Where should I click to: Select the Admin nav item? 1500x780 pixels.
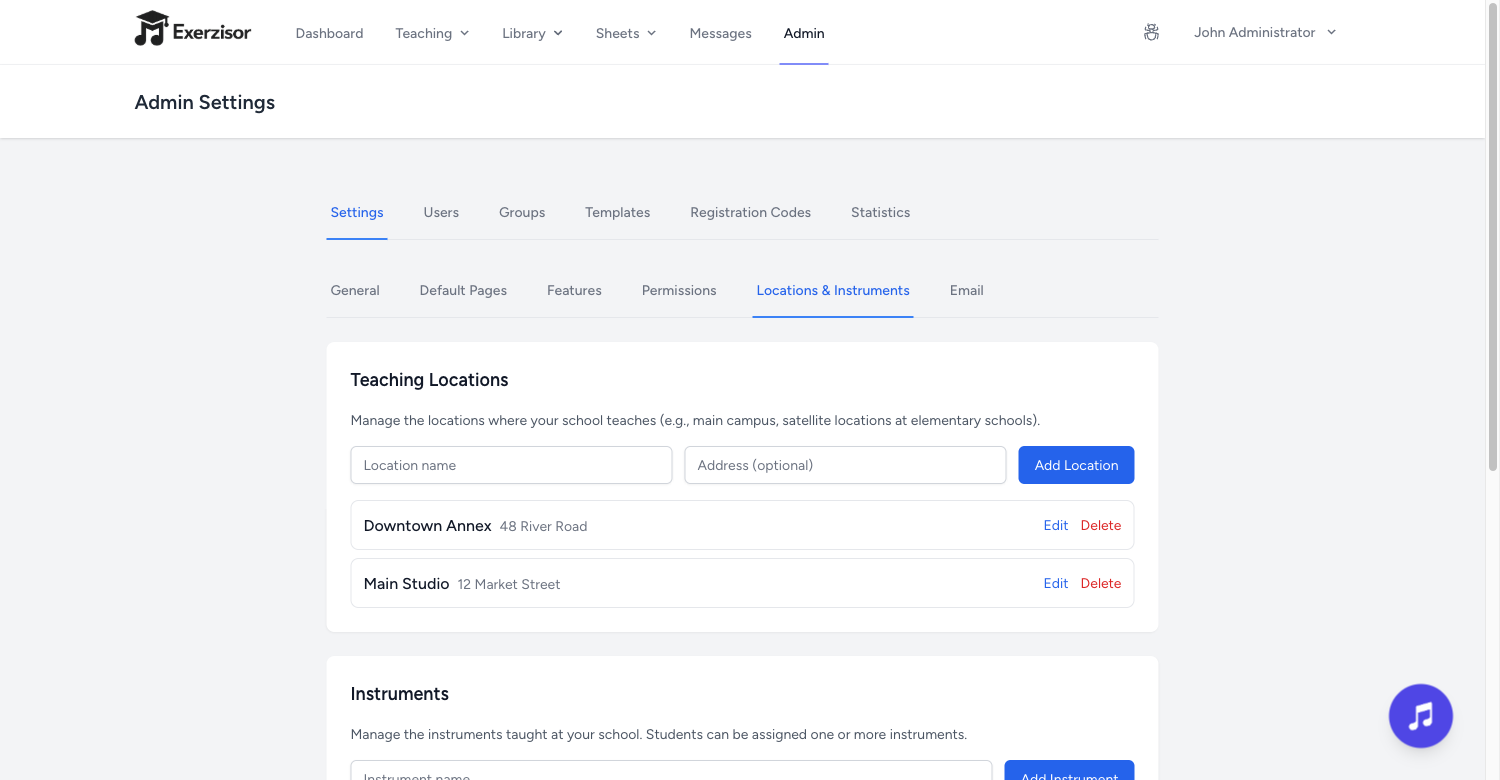pyautogui.click(x=804, y=33)
